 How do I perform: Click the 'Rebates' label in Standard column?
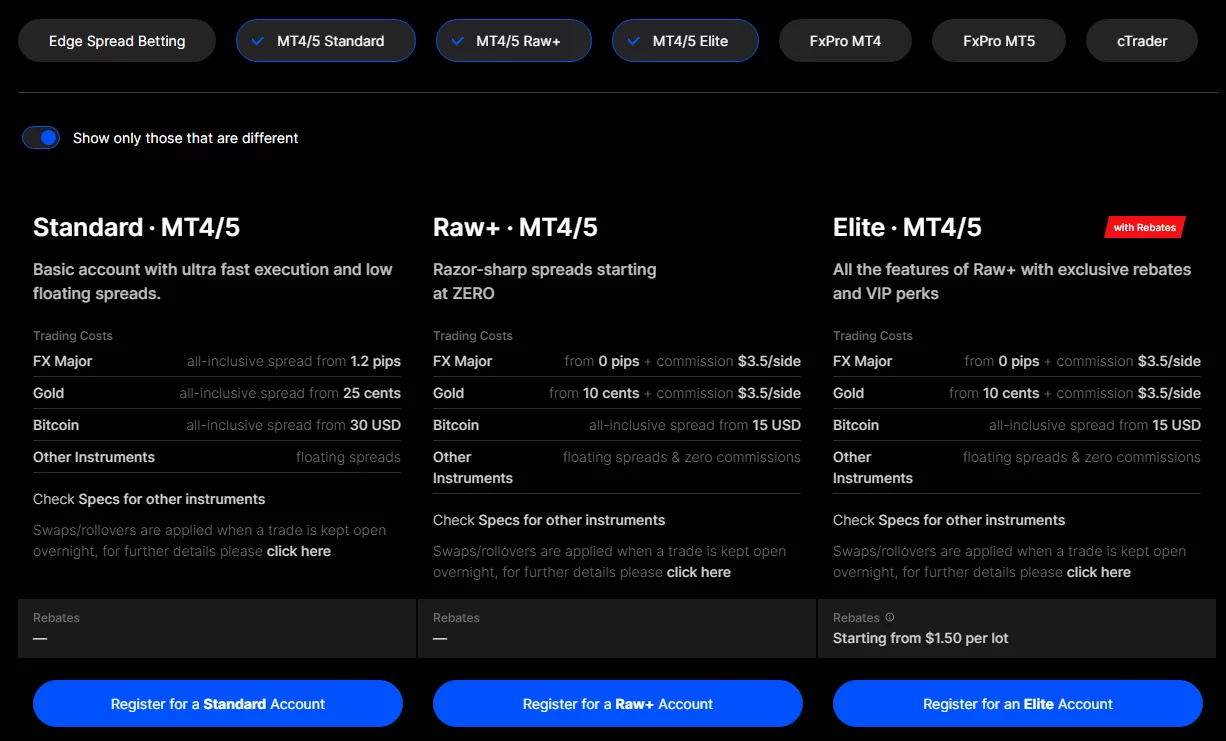point(56,618)
